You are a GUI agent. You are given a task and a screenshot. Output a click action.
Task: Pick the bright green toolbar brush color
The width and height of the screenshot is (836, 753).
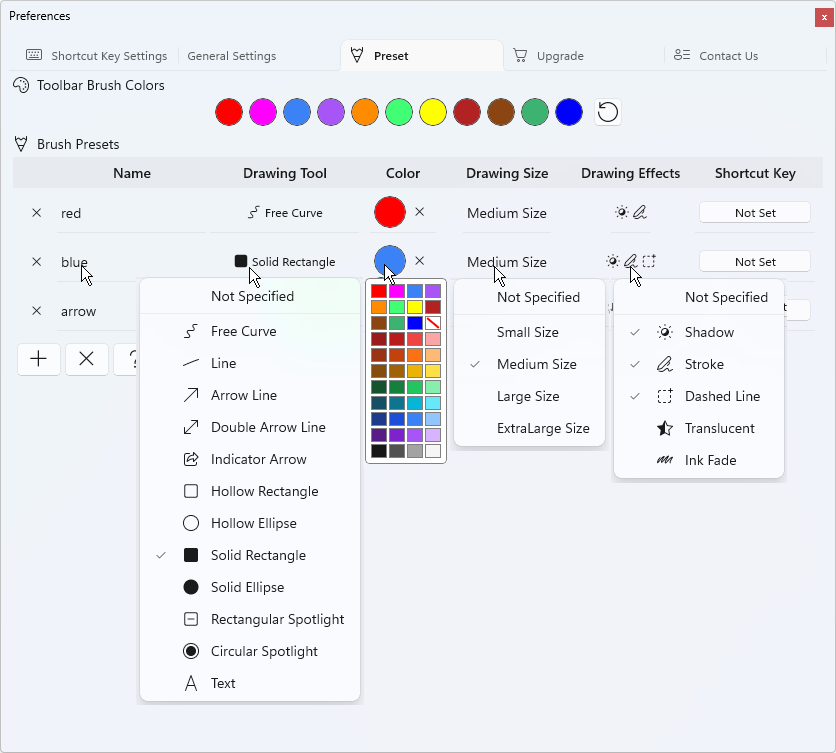[399, 112]
